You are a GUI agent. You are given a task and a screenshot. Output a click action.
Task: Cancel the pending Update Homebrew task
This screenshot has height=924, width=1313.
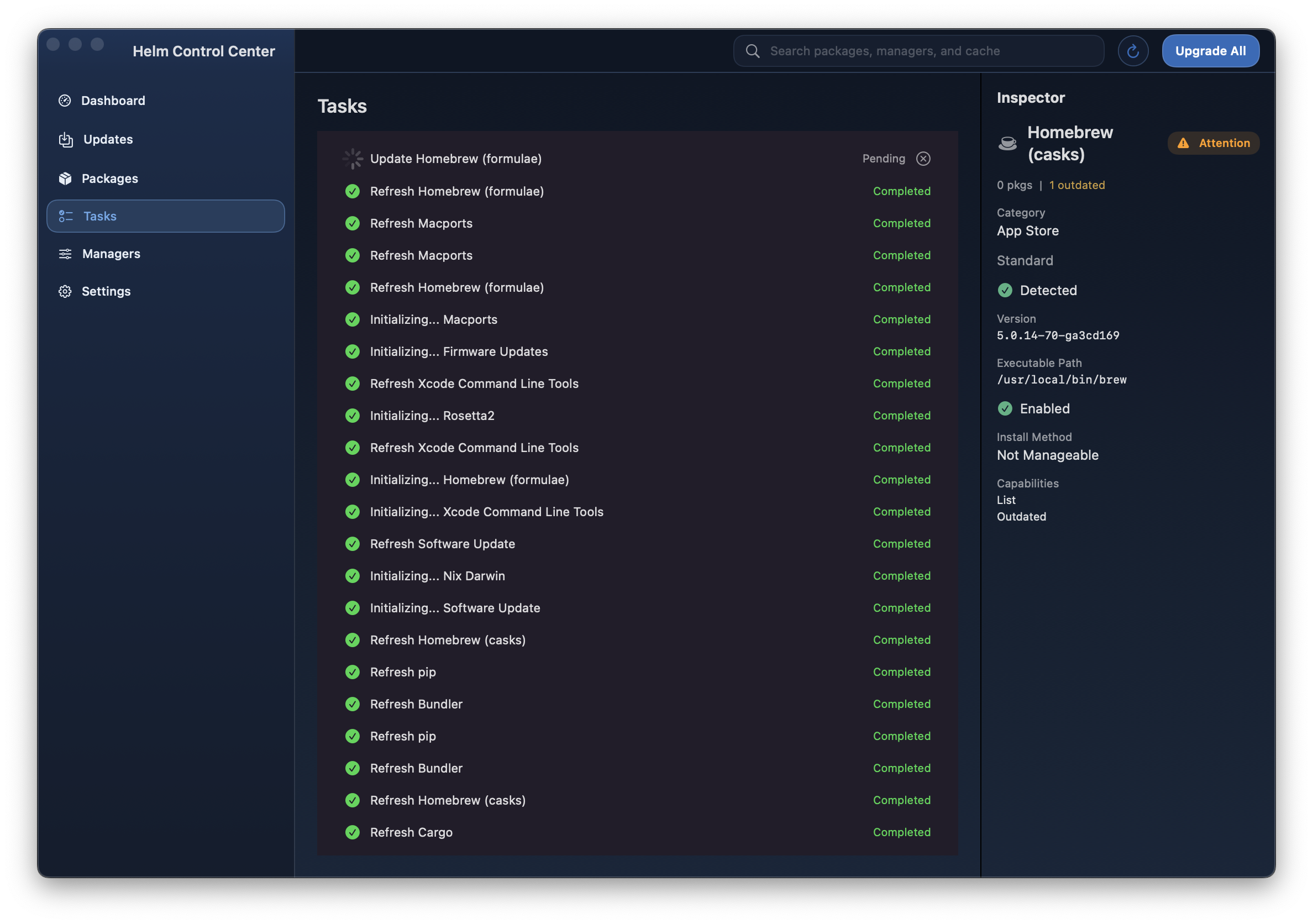pyautogui.click(x=923, y=159)
